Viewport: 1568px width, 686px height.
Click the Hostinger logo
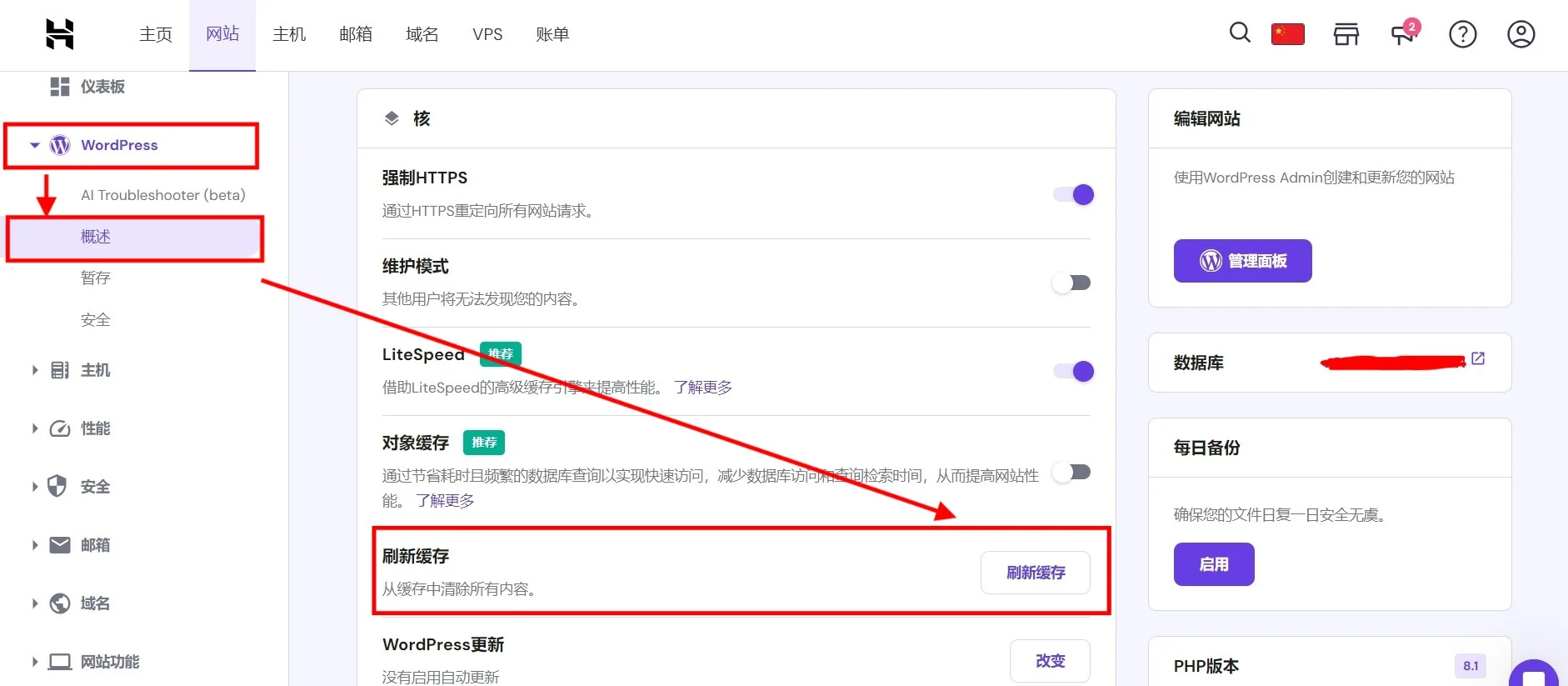click(x=60, y=34)
